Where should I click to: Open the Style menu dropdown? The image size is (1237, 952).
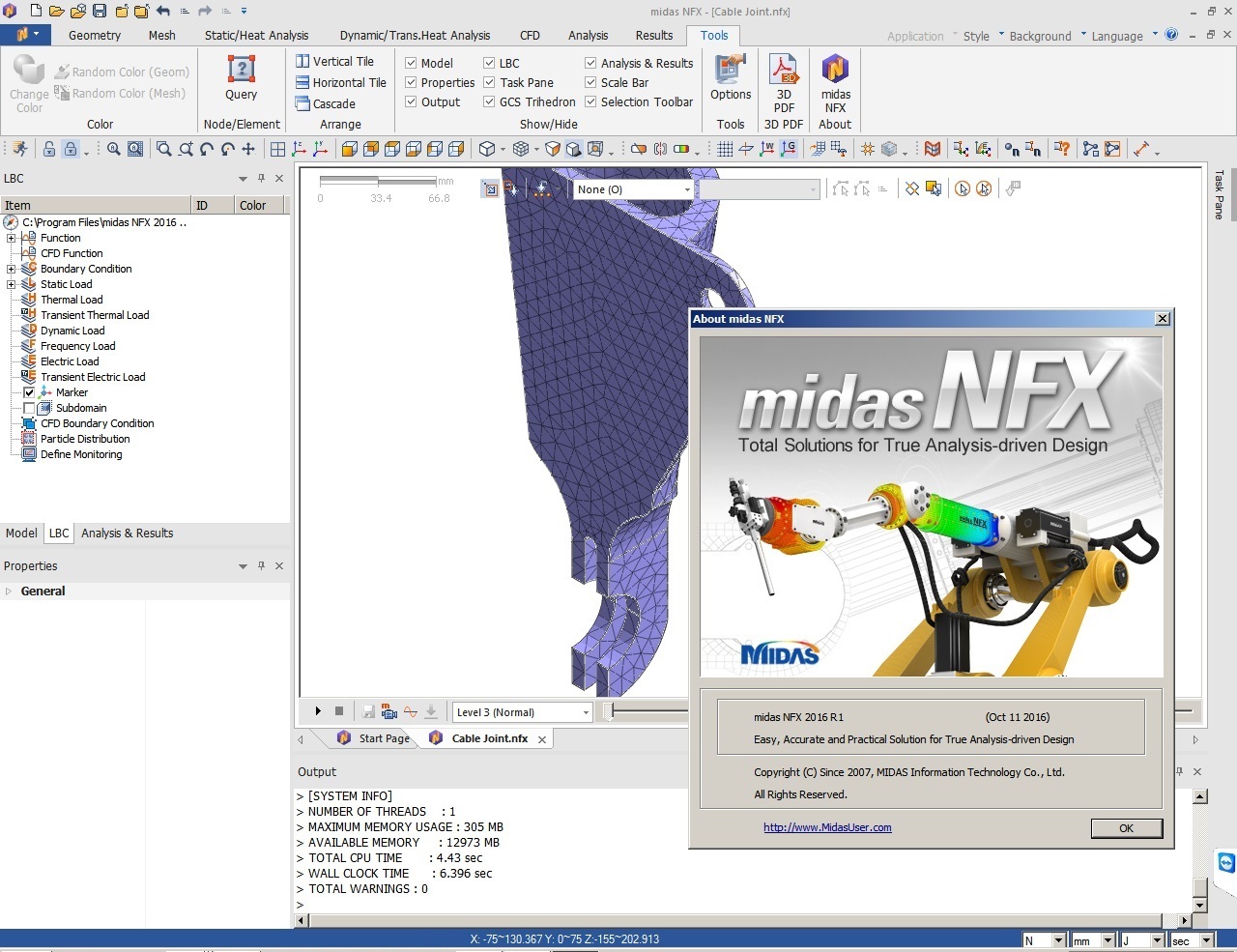pos(983,36)
